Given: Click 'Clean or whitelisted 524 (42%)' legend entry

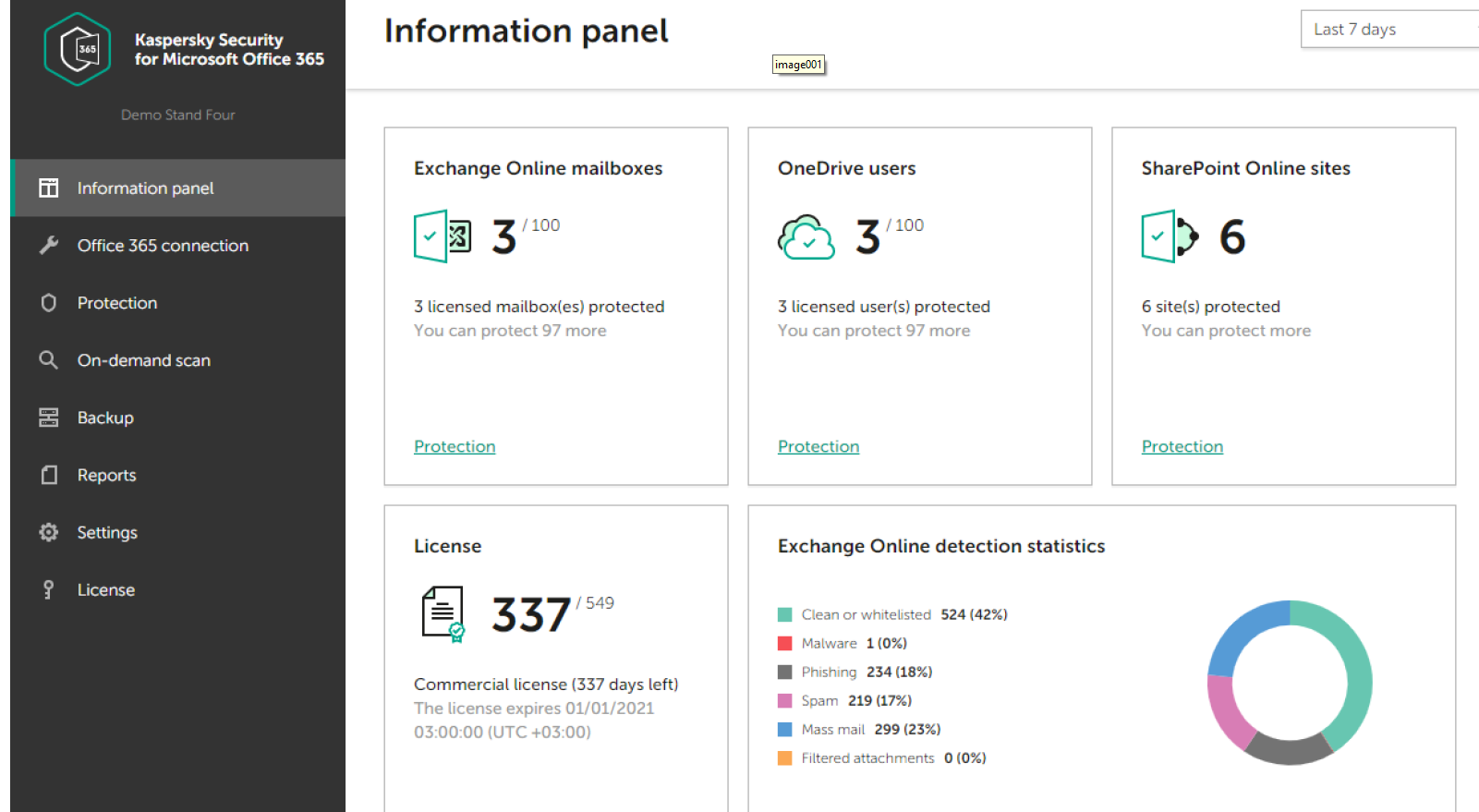Looking at the screenshot, I should click(892, 615).
